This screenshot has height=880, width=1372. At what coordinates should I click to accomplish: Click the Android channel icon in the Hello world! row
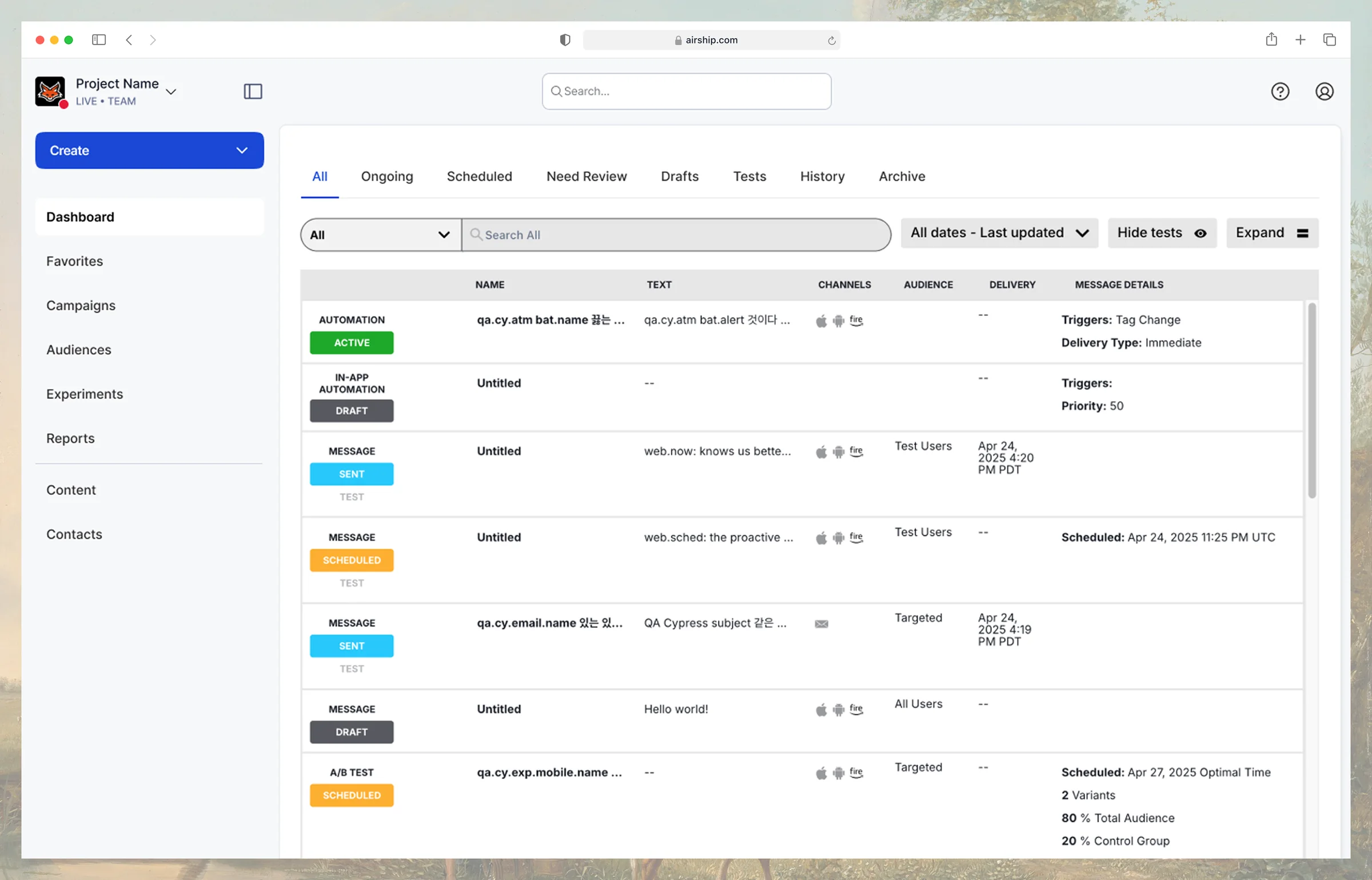click(838, 710)
